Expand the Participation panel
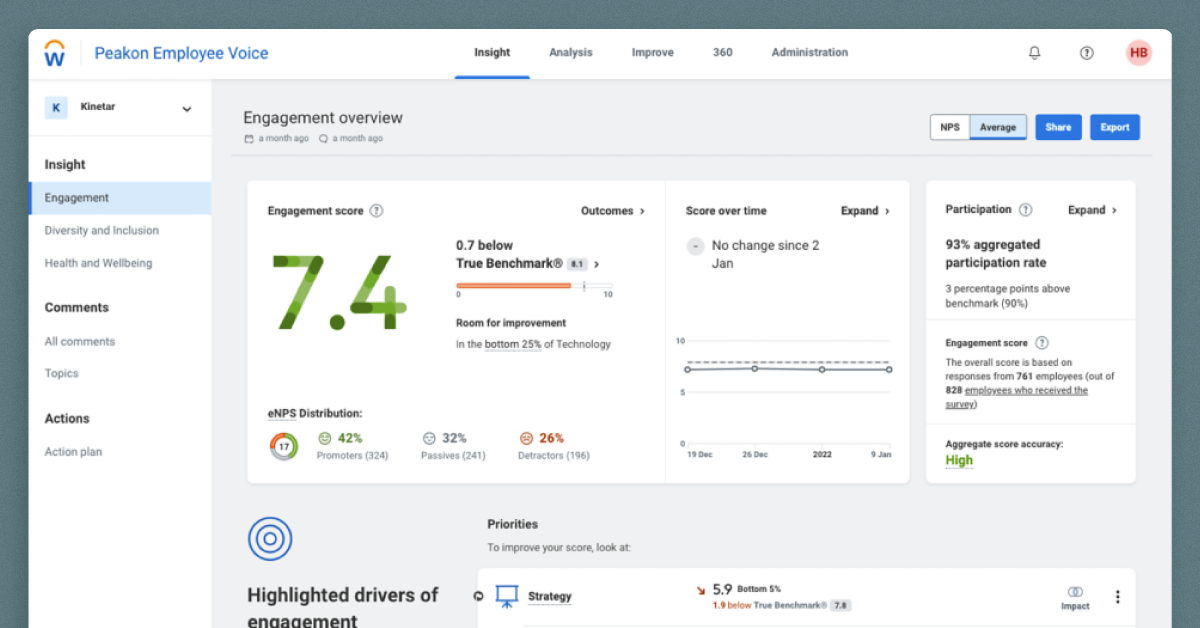 click(1092, 210)
